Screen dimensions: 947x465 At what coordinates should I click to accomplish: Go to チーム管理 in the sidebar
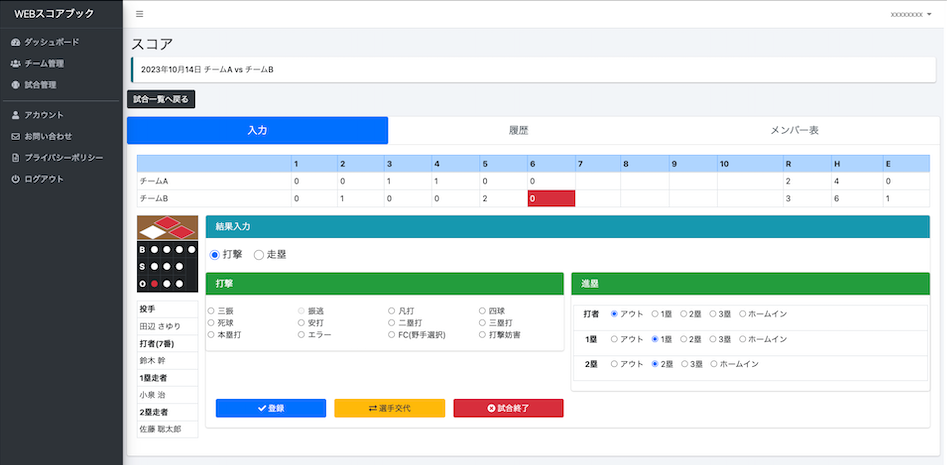44,63
